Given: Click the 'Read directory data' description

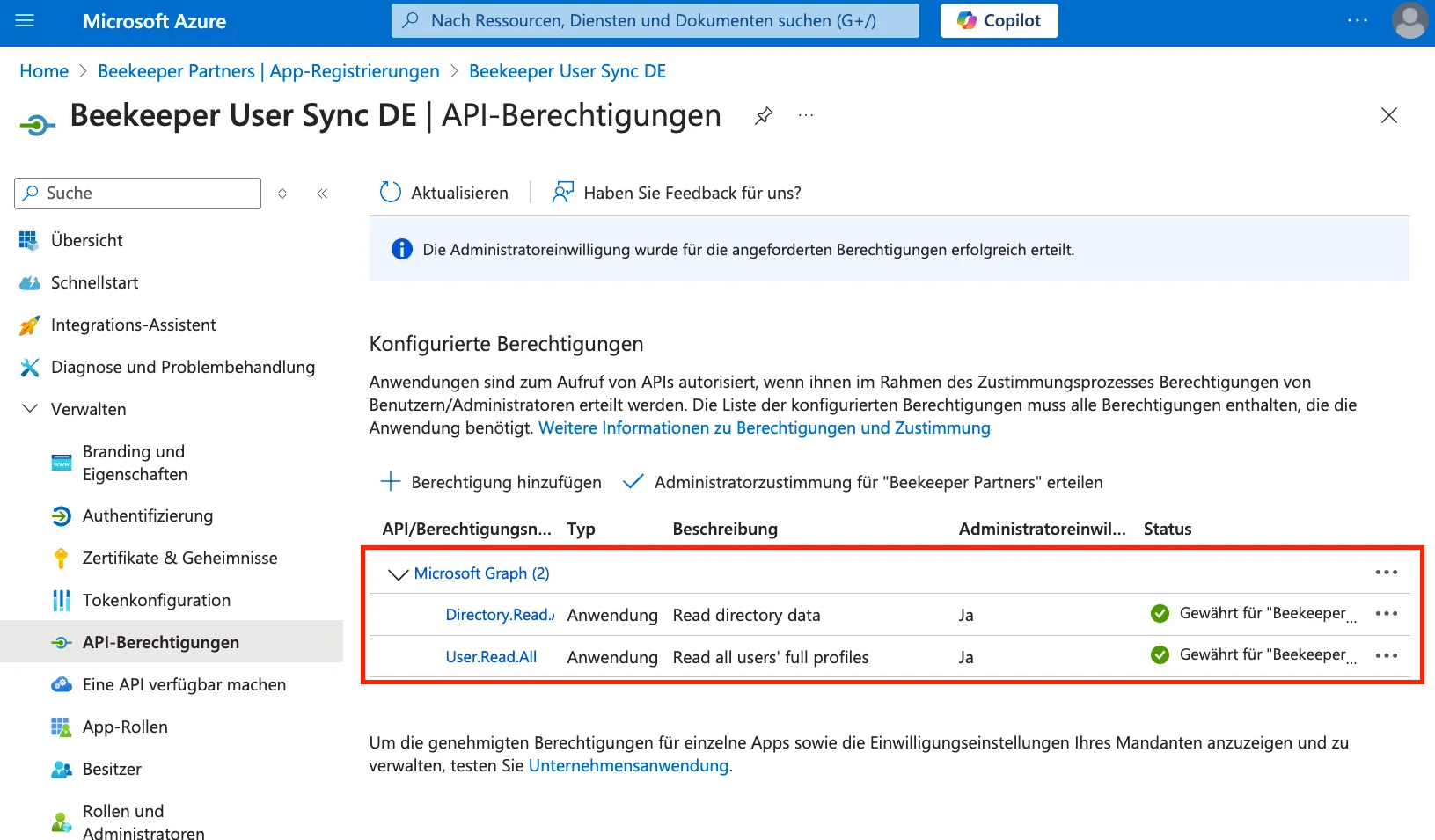Looking at the screenshot, I should 746,615.
